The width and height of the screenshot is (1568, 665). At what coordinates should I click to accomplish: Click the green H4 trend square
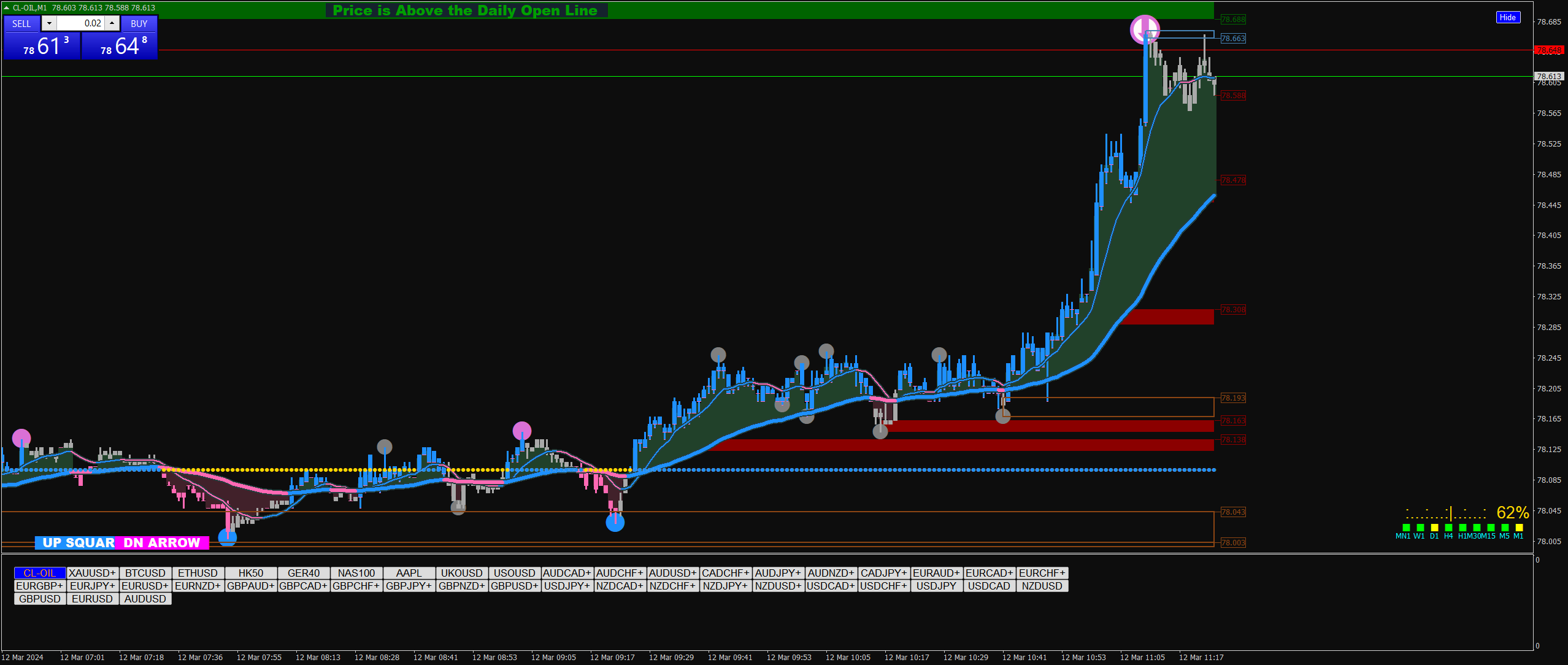tap(1448, 528)
